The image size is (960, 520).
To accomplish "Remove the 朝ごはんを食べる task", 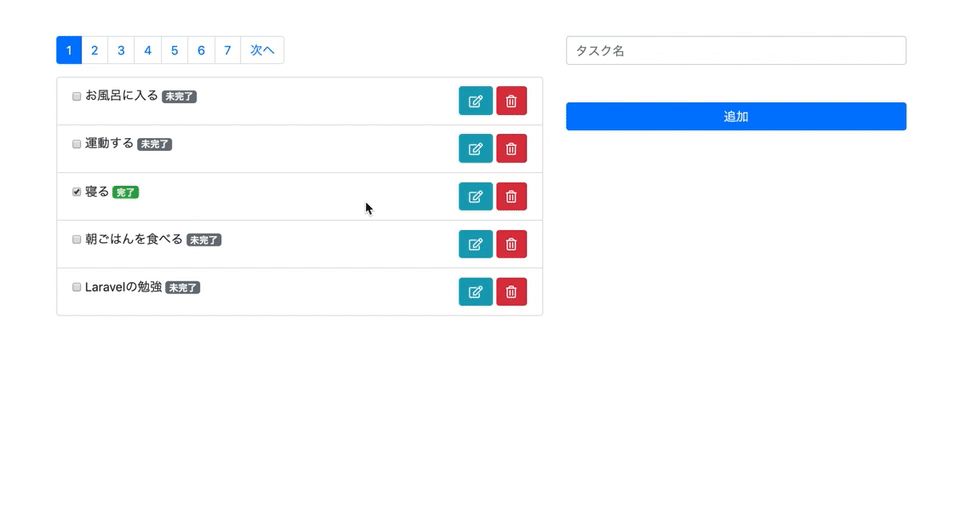I will pyautogui.click(x=511, y=244).
